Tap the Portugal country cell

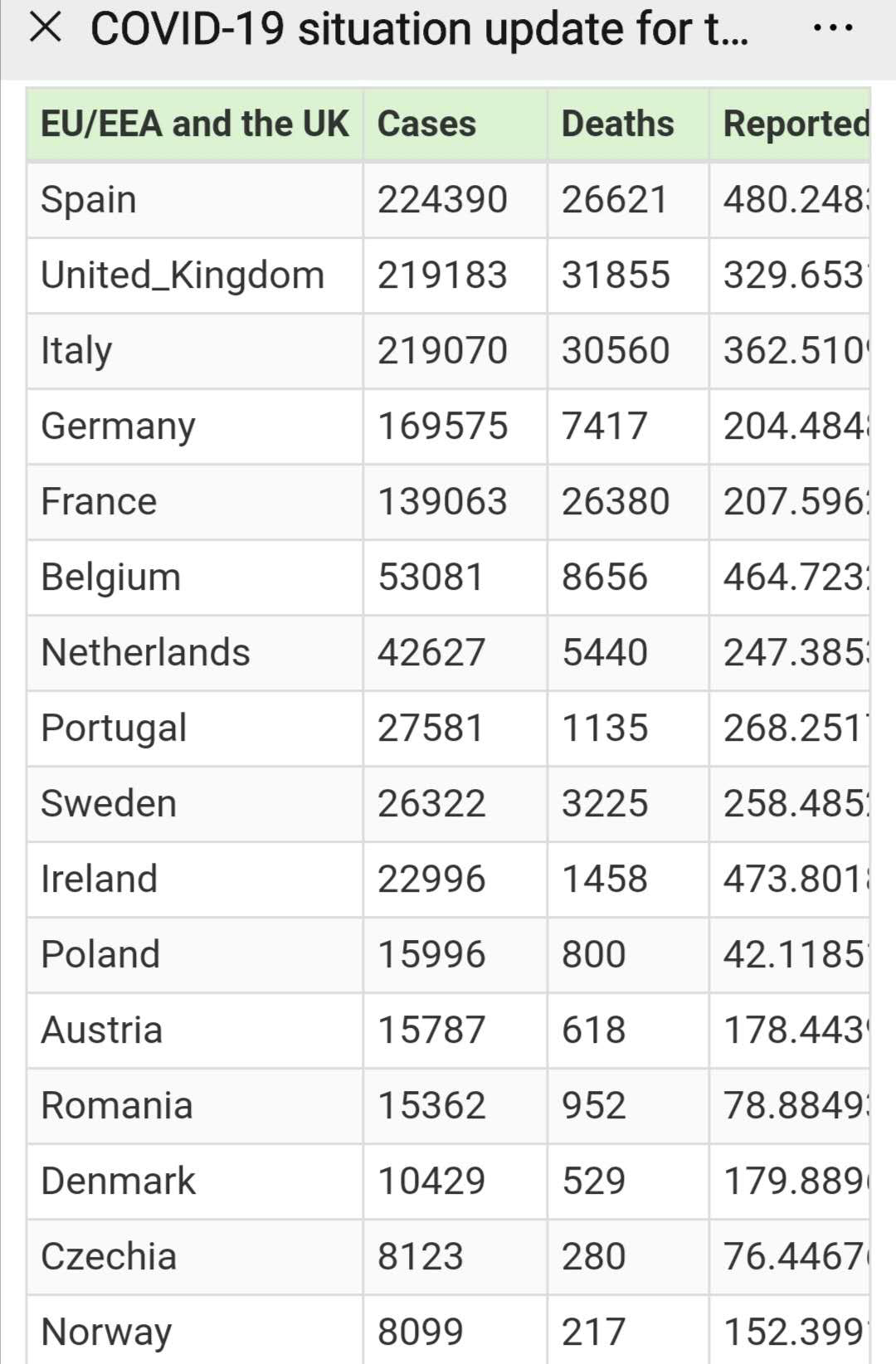195,728
